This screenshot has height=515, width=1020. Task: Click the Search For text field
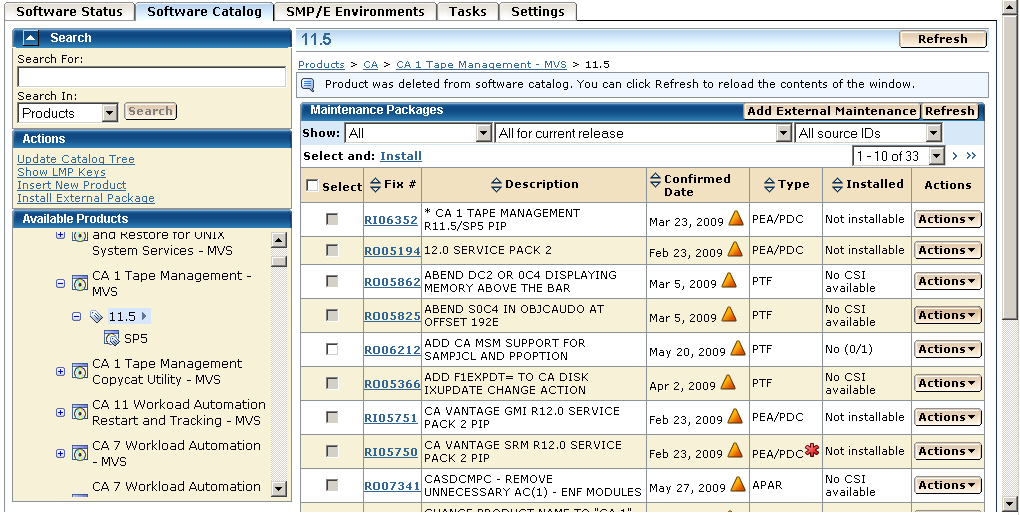[x=152, y=77]
